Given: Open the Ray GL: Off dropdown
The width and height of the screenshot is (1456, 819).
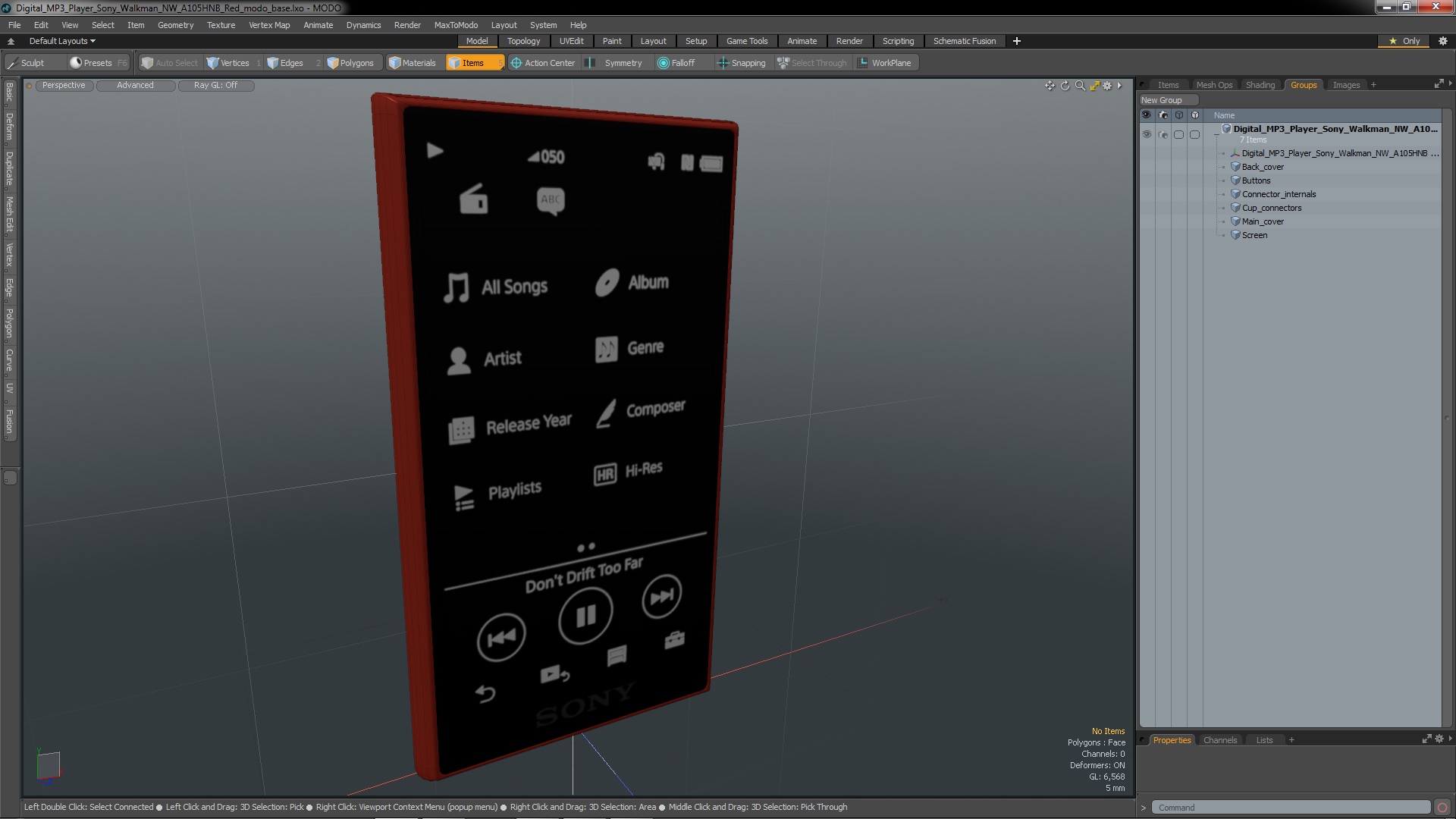Looking at the screenshot, I should click(215, 85).
